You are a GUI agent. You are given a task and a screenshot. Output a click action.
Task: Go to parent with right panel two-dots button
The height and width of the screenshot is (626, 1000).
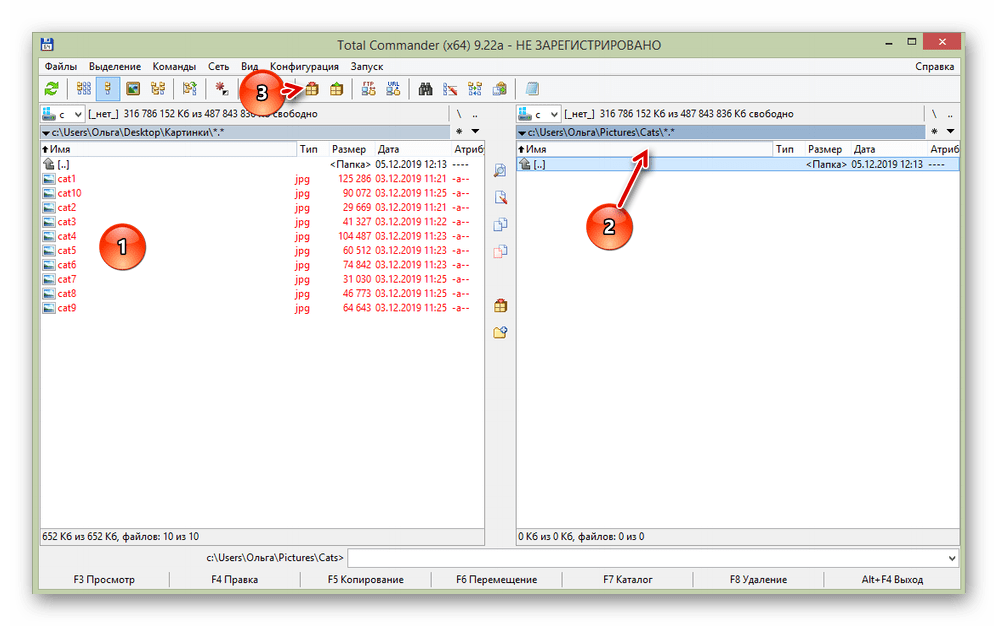pyautogui.click(x=950, y=114)
